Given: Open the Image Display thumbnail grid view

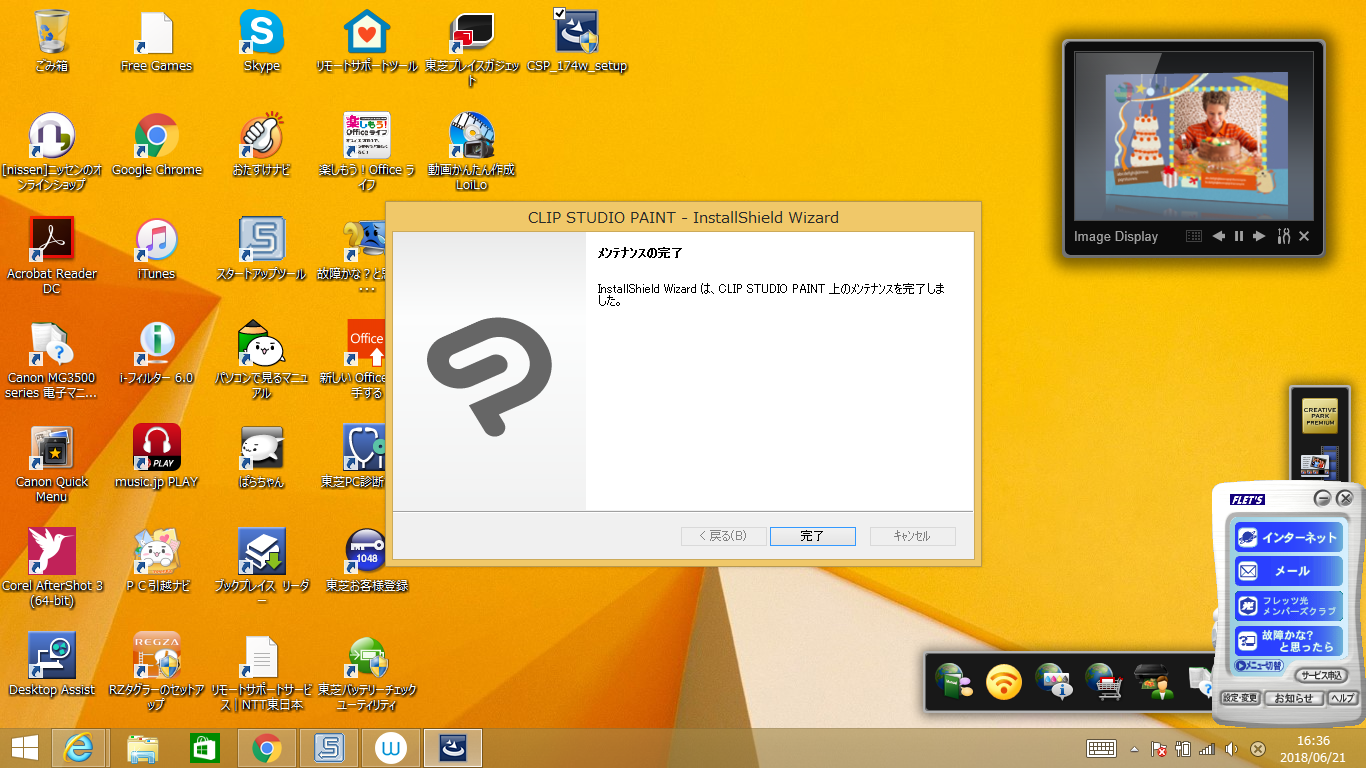Looking at the screenshot, I should 1194,237.
